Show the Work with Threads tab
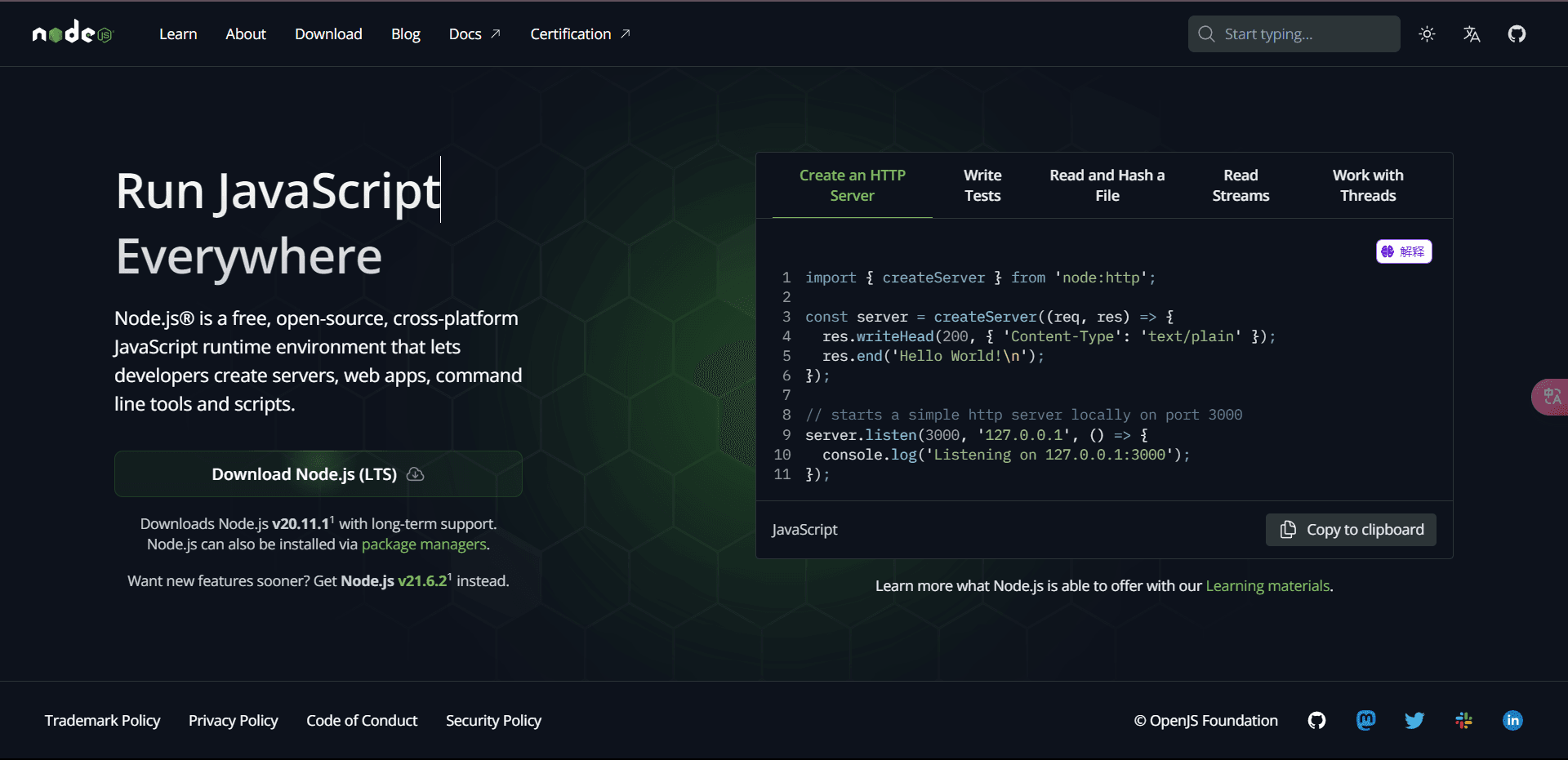Screen dimensions: 1568x760 click(x=1368, y=185)
